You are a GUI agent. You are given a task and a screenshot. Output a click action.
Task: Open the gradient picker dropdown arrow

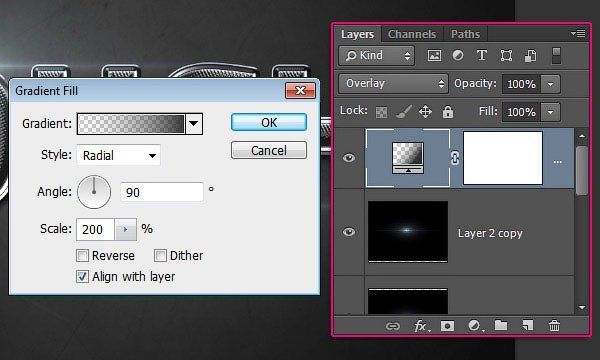(194, 124)
